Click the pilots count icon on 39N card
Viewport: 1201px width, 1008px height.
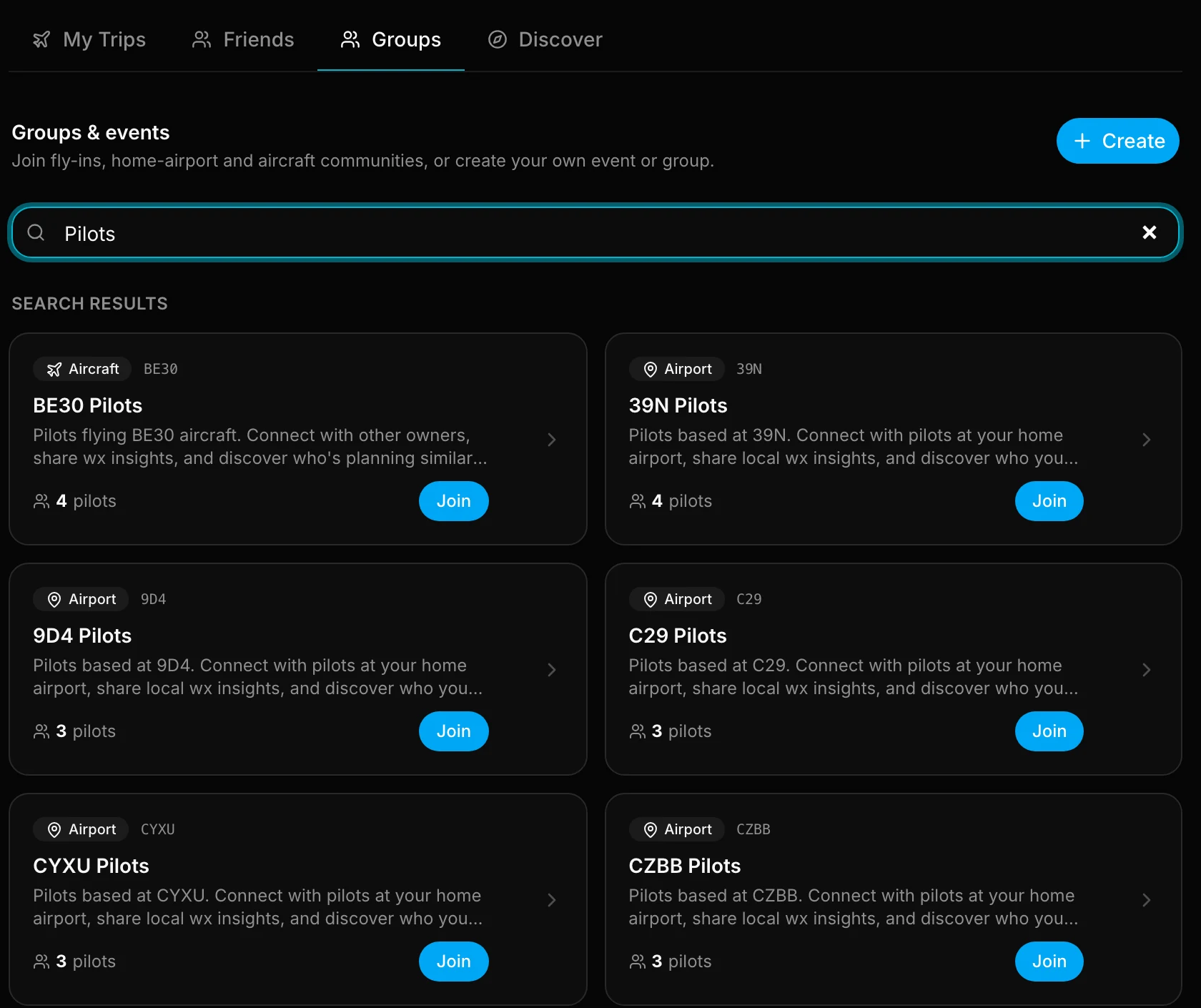point(637,501)
